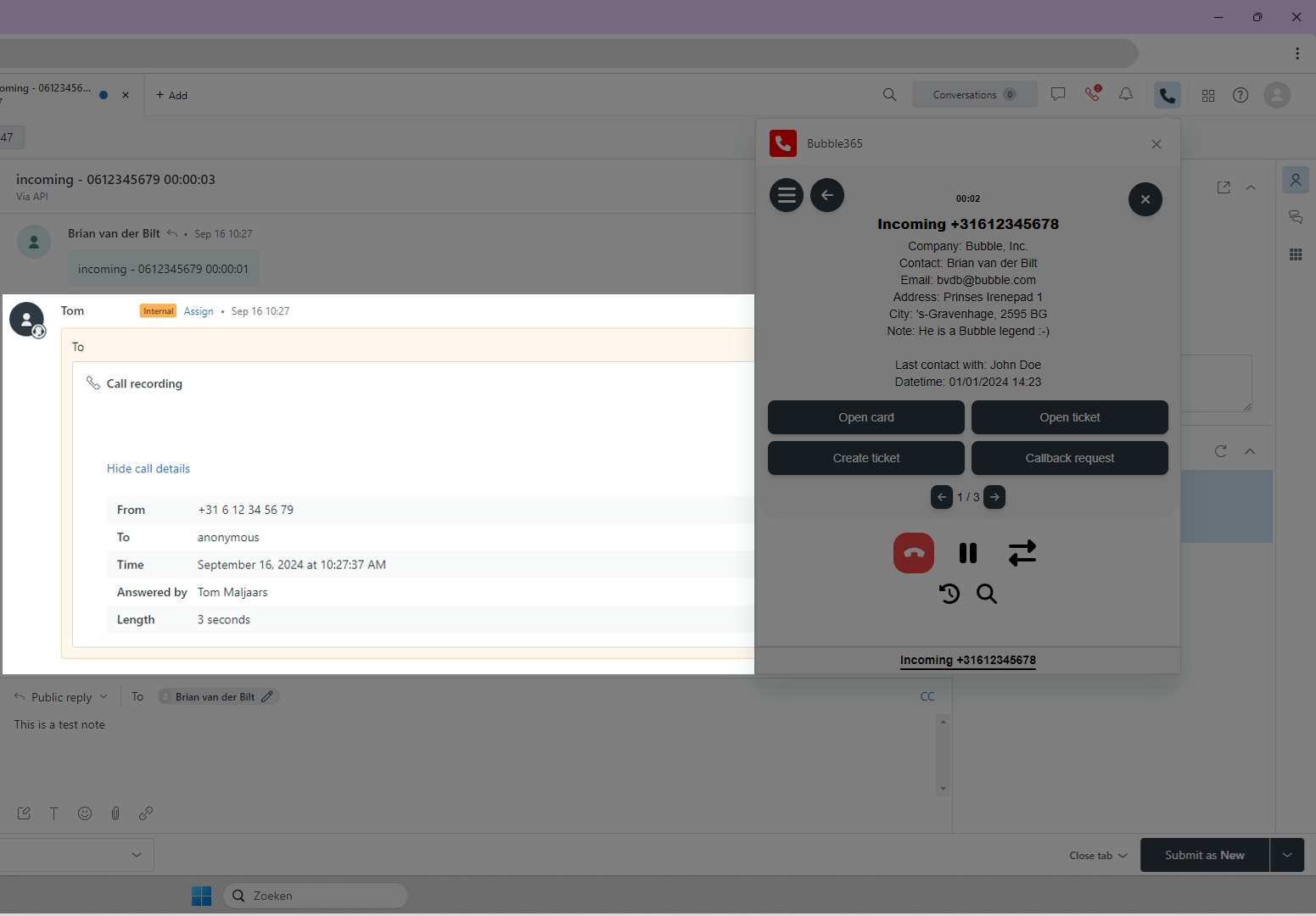Click the Callback request button

[1069, 458]
